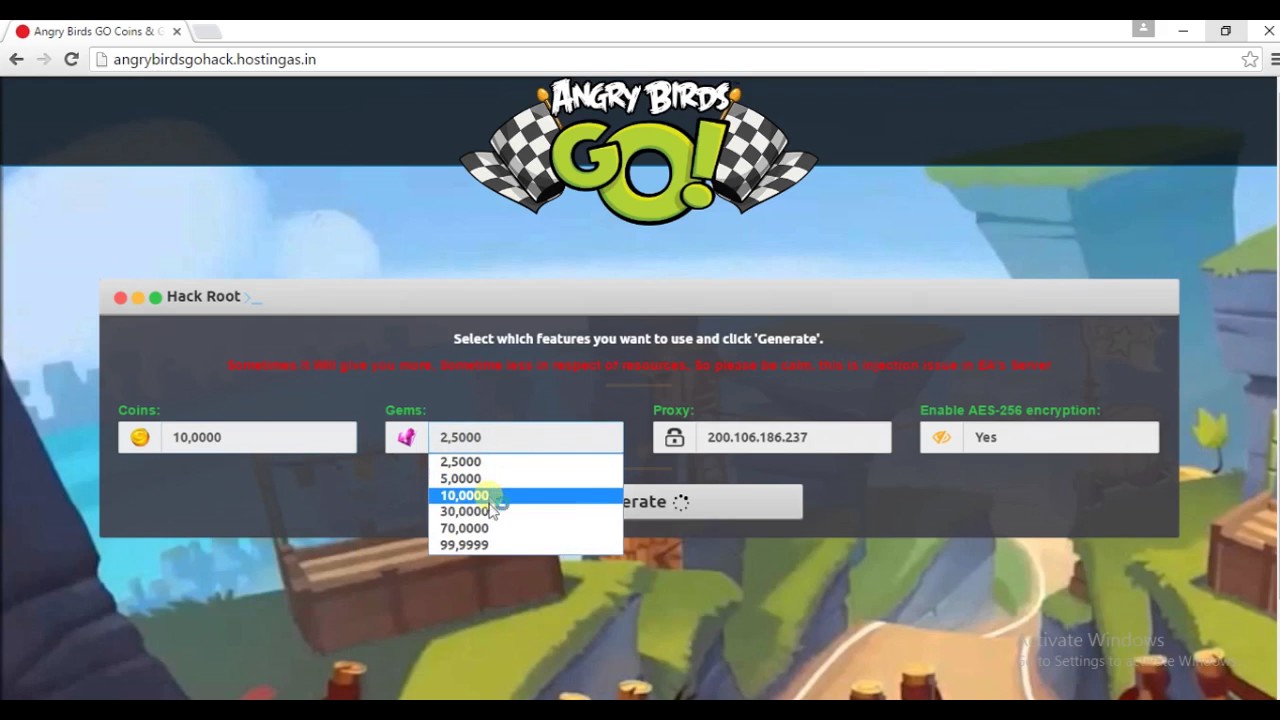Click the 'Gems:' label
Viewport: 1280px width, 720px height.
tap(406, 410)
